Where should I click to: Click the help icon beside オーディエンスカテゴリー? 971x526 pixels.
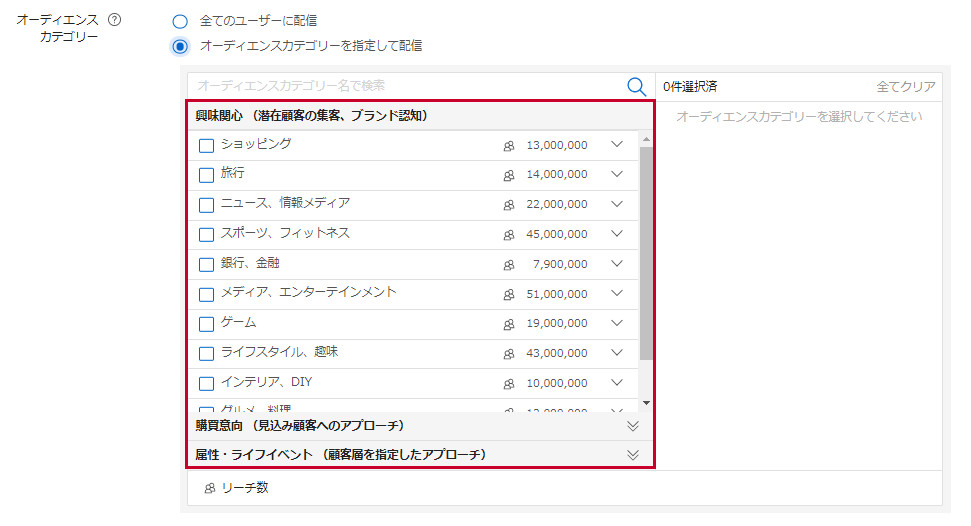point(114,20)
